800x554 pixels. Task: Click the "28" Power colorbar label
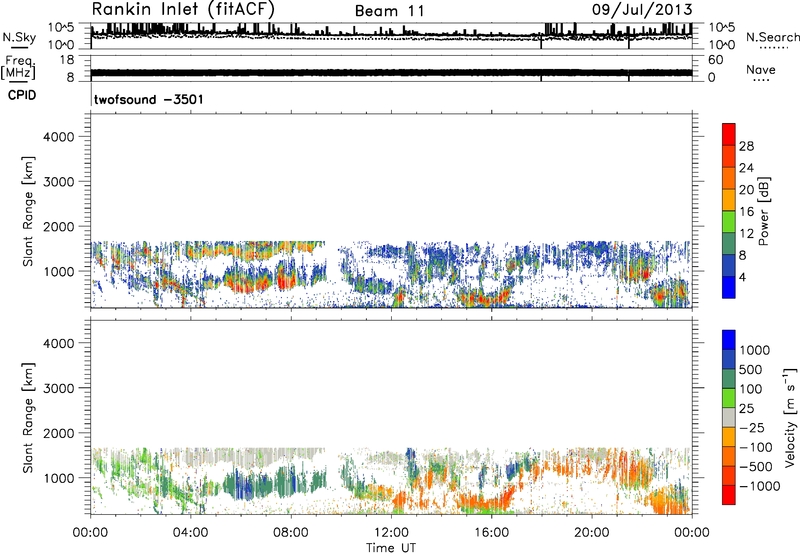746,146
